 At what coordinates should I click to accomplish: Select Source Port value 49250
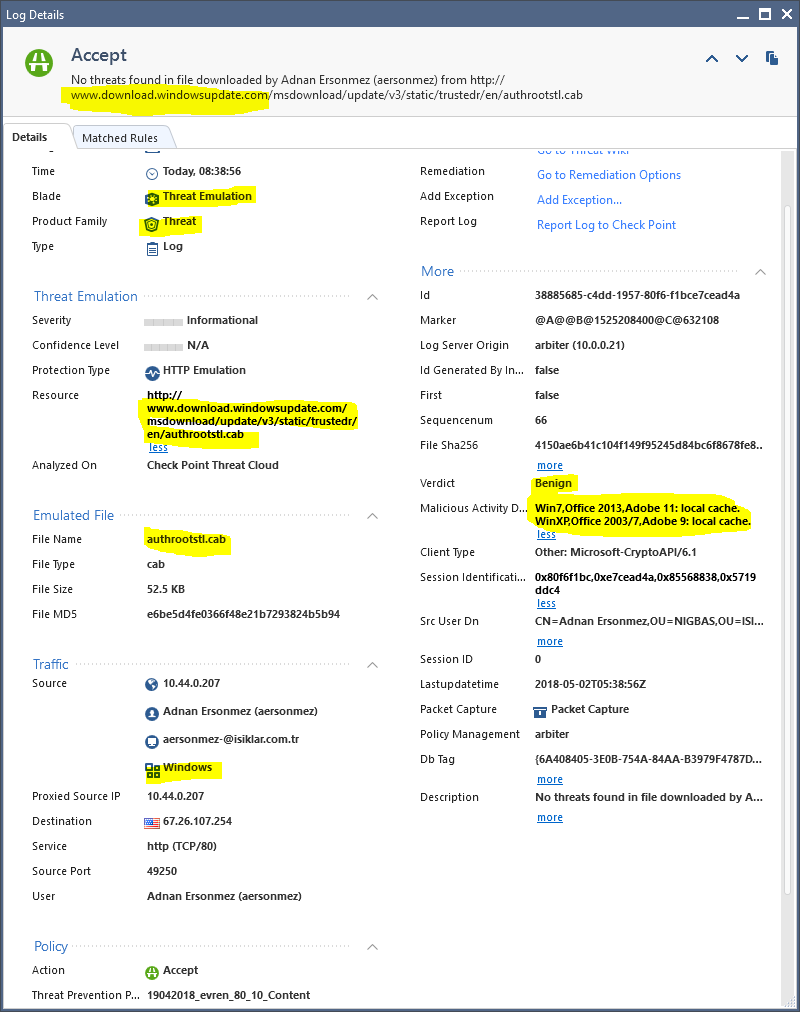(161, 871)
